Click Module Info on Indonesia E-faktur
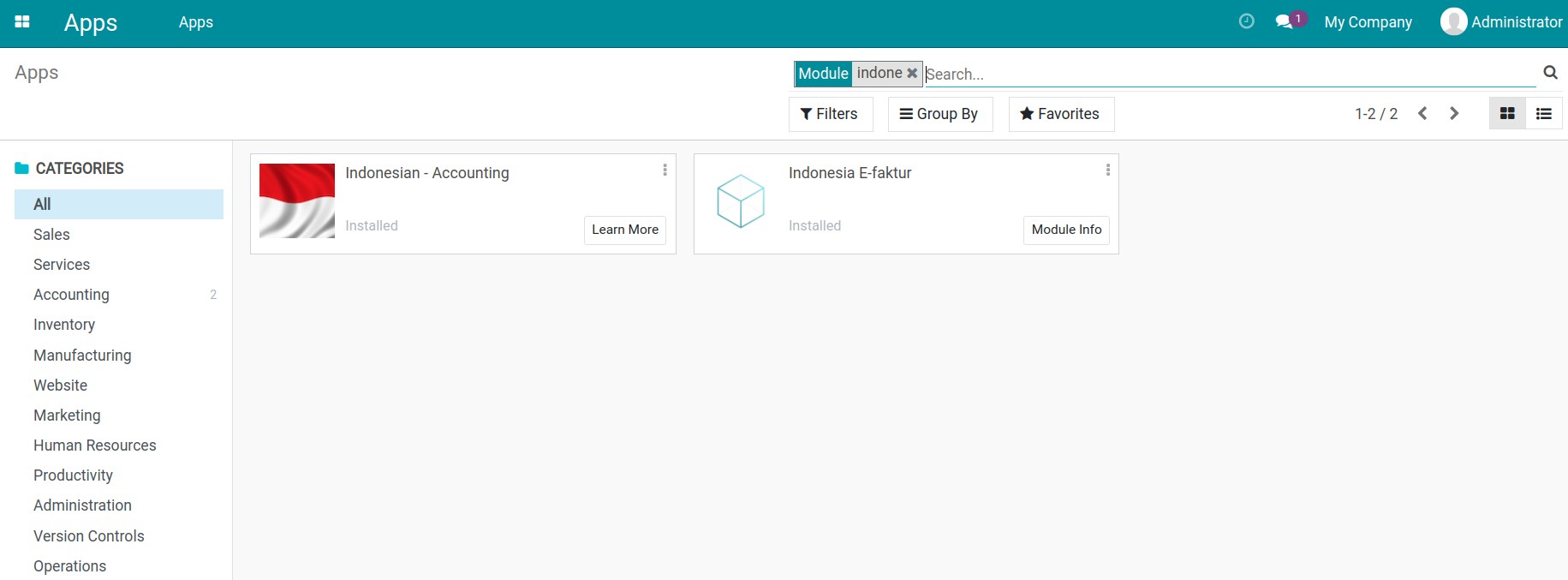The image size is (1568, 580). click(1065, 230)
